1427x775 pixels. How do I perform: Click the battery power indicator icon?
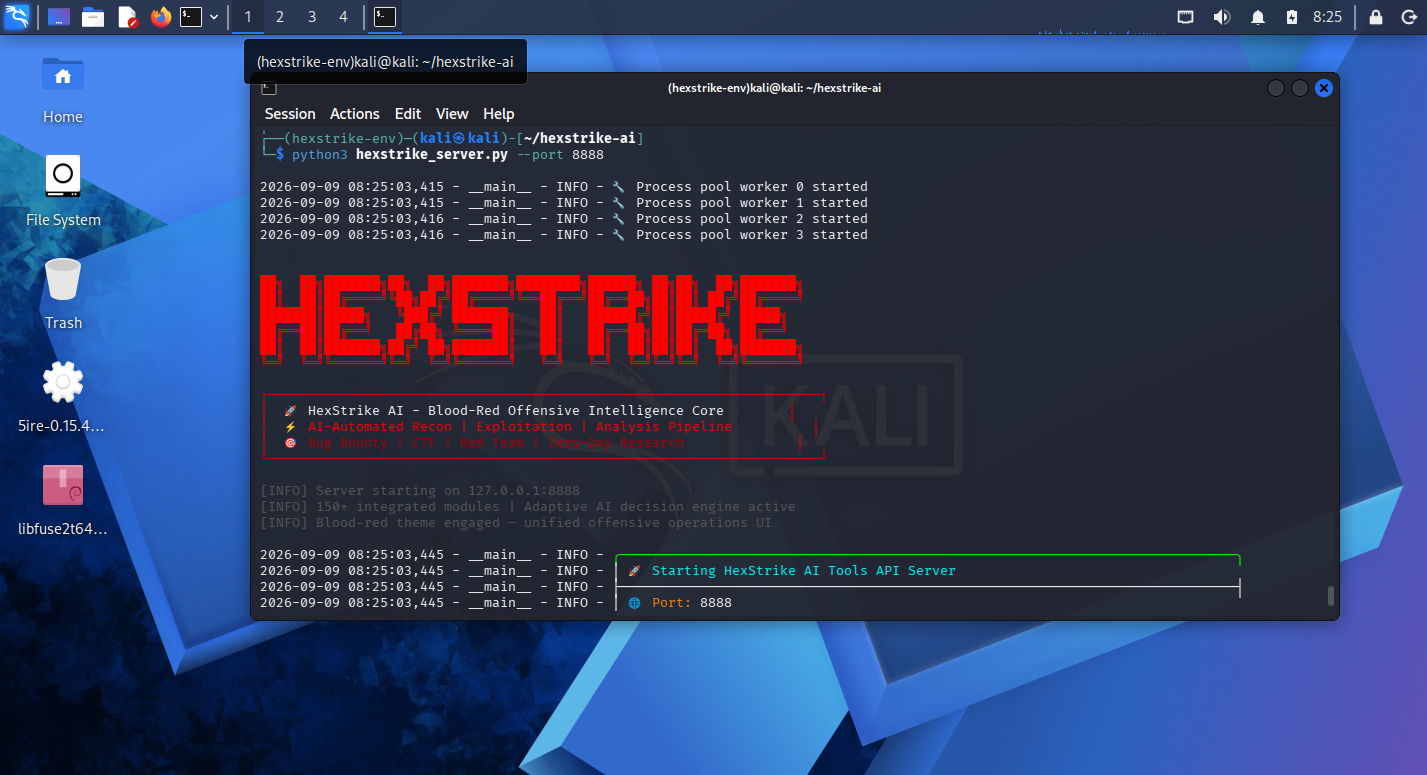1291,16
